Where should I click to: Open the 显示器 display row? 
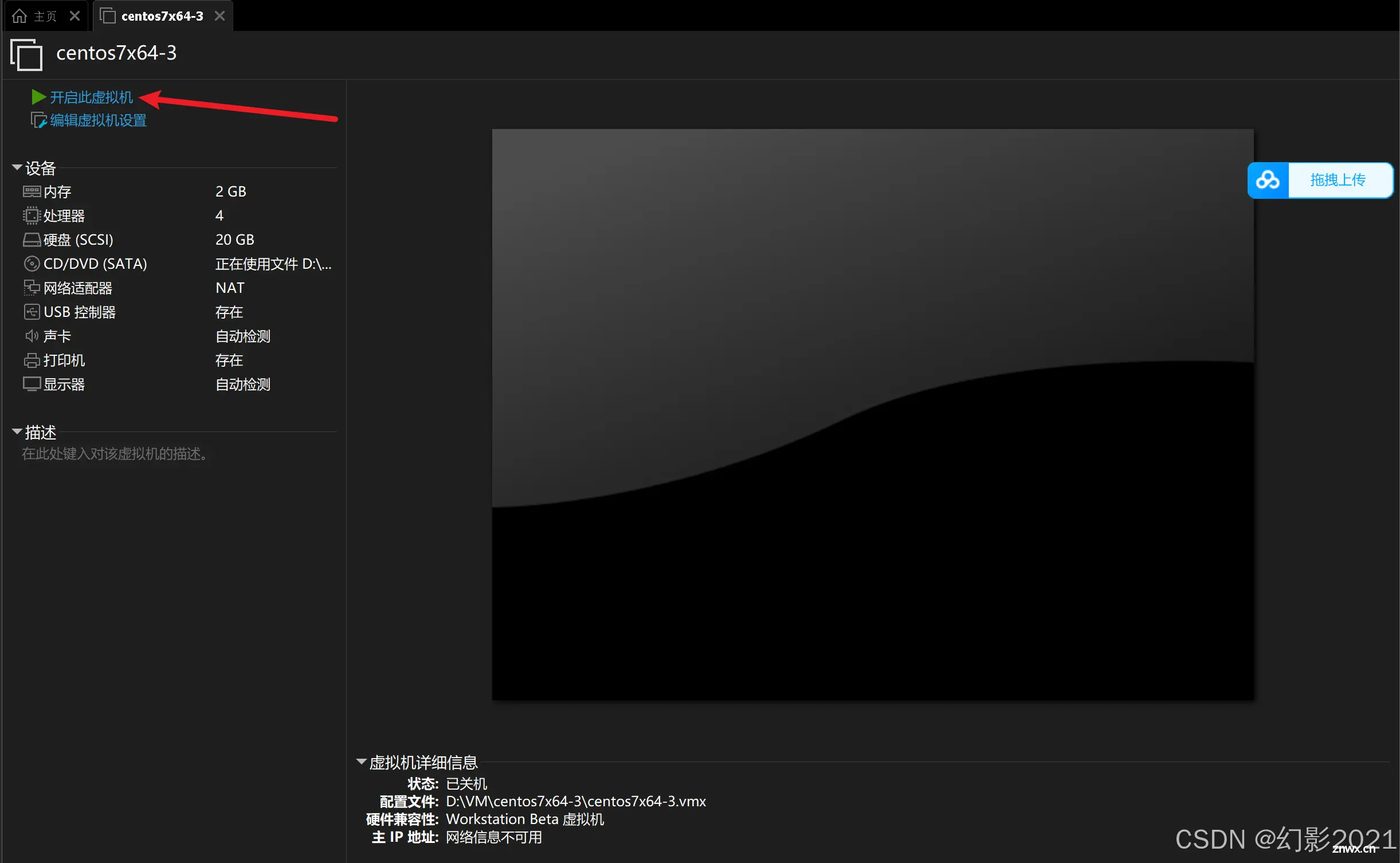coord(179,384)
